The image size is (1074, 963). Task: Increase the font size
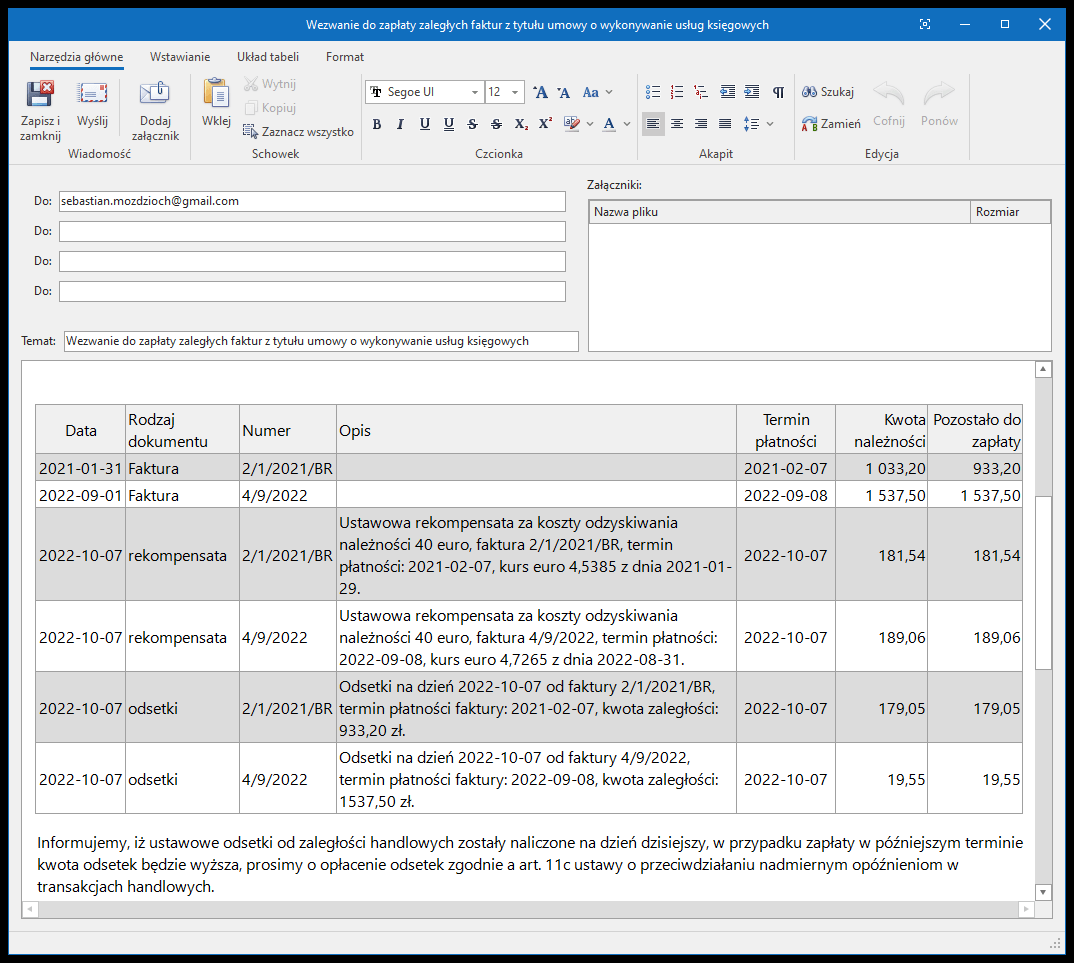540,92
